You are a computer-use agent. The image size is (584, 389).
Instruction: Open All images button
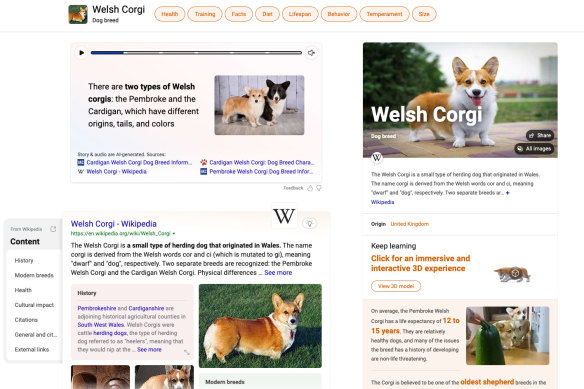point(534,149)
